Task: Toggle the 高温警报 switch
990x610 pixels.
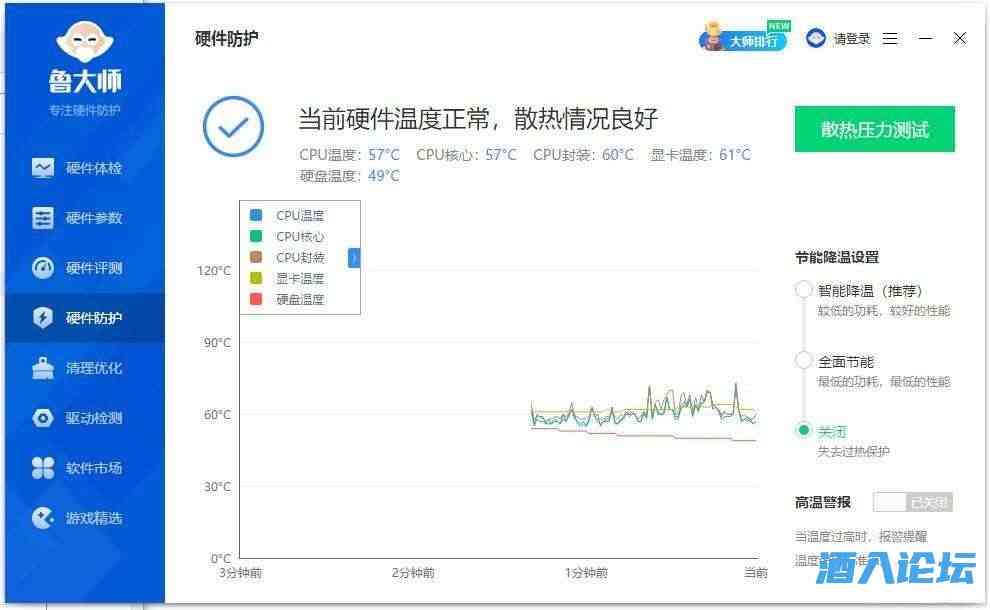Action: pos(913,503)
